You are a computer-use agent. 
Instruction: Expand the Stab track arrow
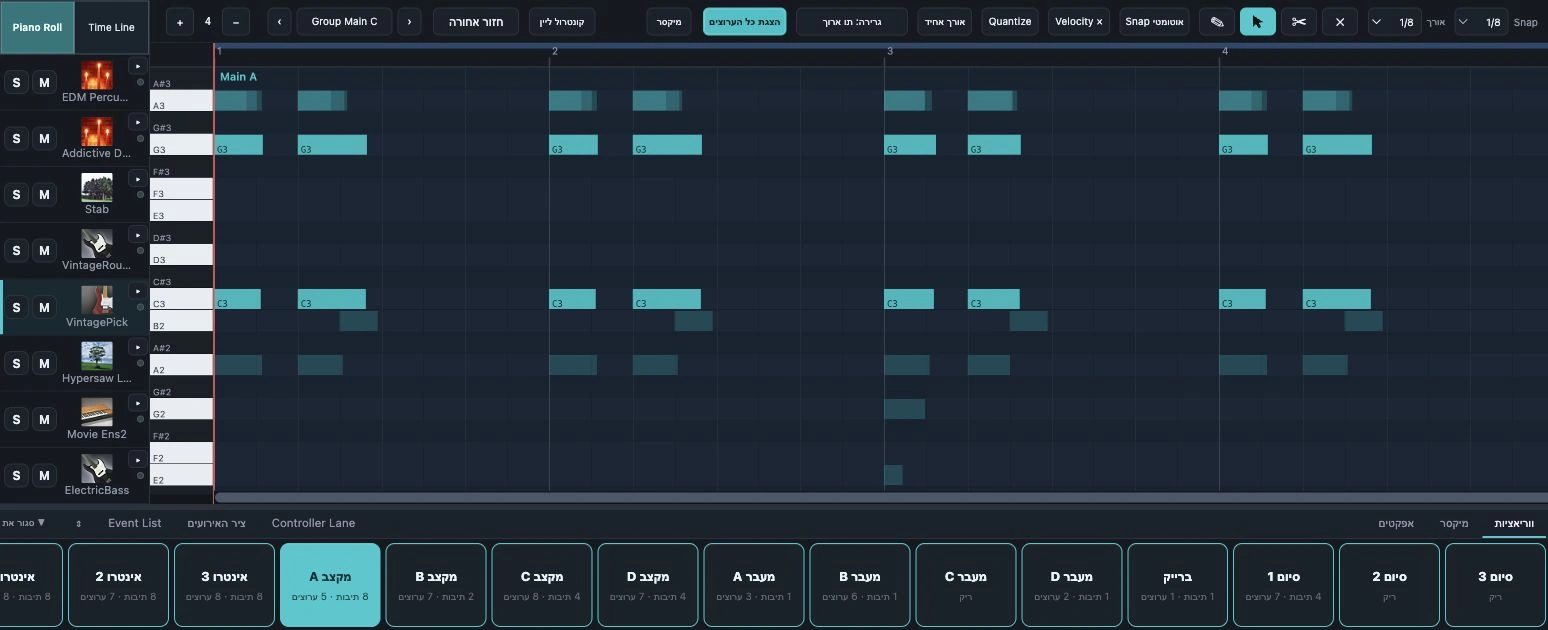(x=139, y=179)
